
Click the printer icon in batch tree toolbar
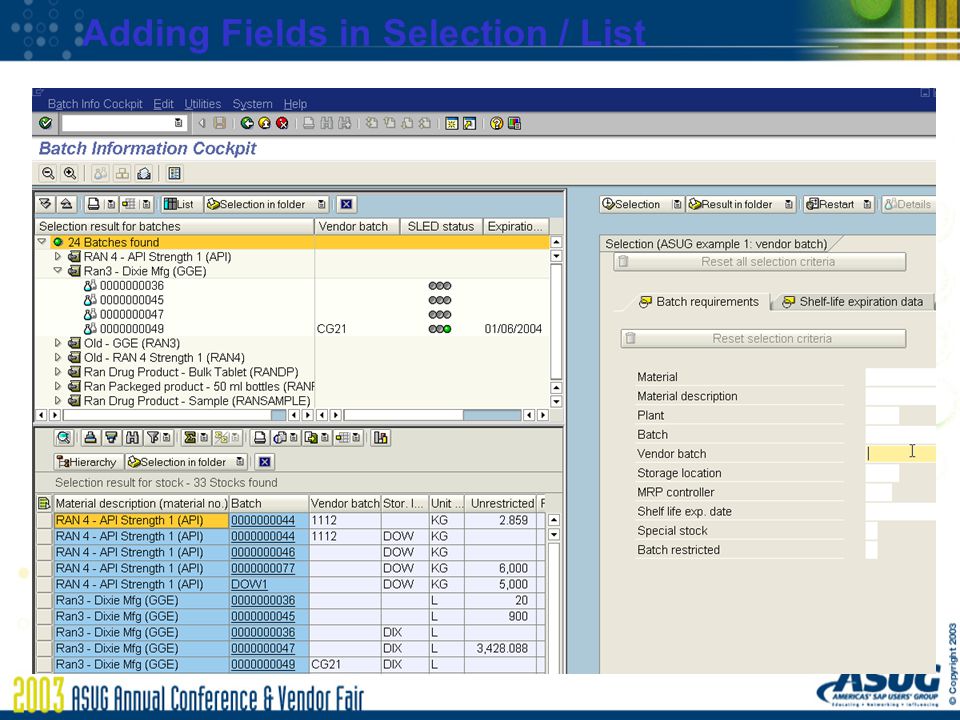[93, 204]
